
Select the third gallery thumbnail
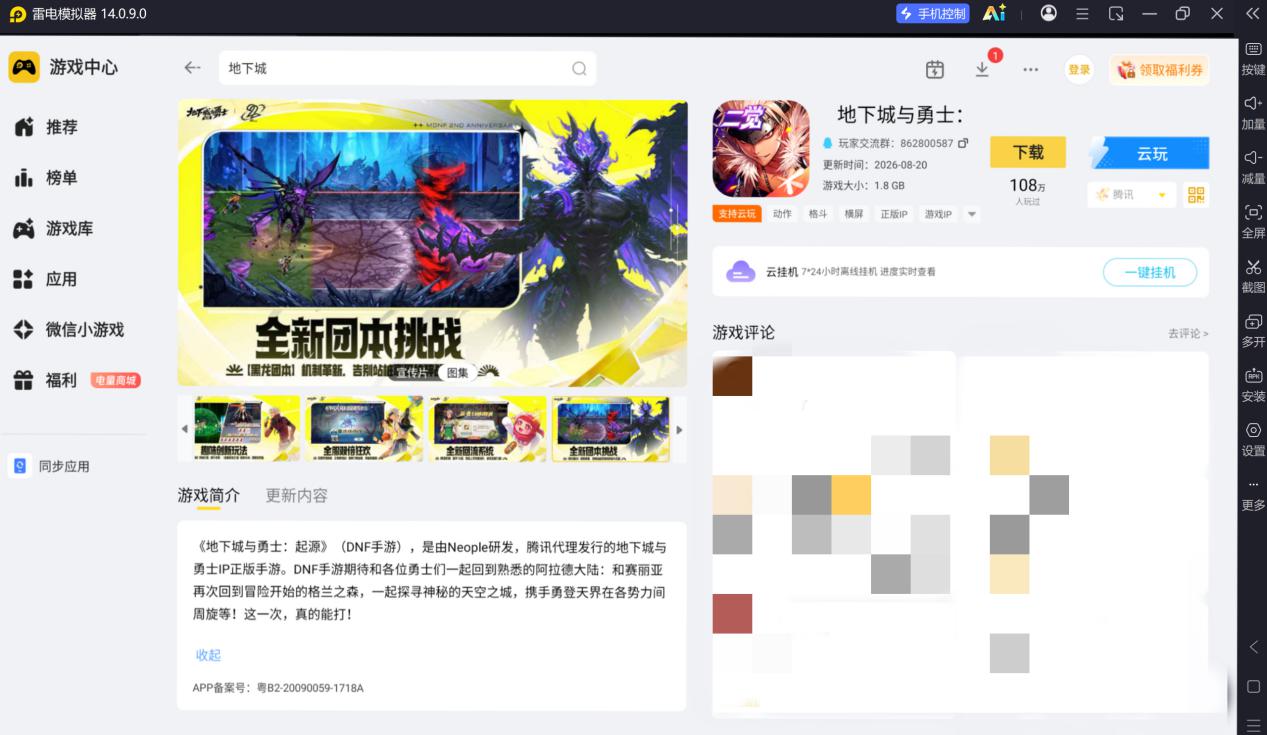(x=488, y=429)
